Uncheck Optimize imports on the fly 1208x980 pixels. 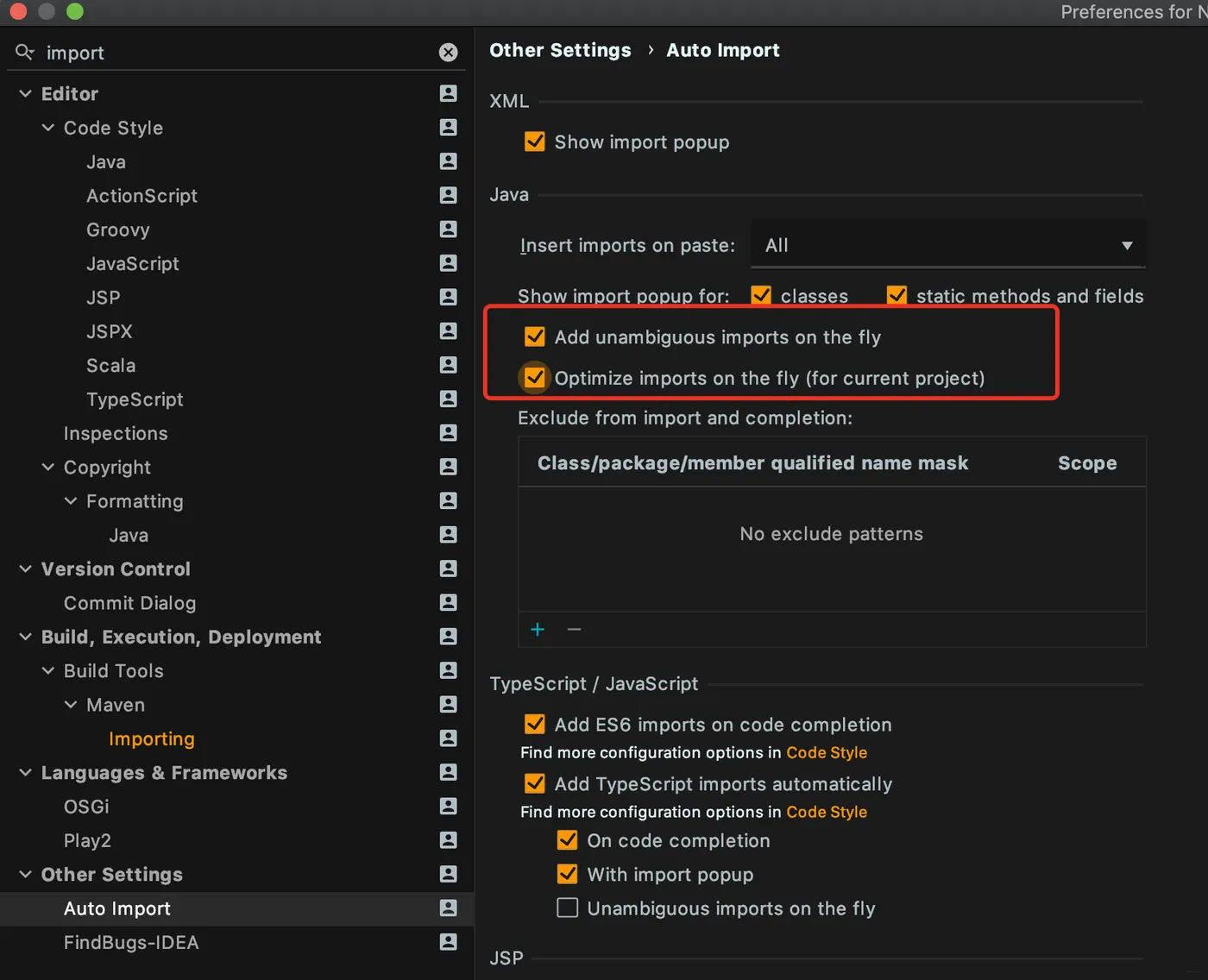(535, 378)
